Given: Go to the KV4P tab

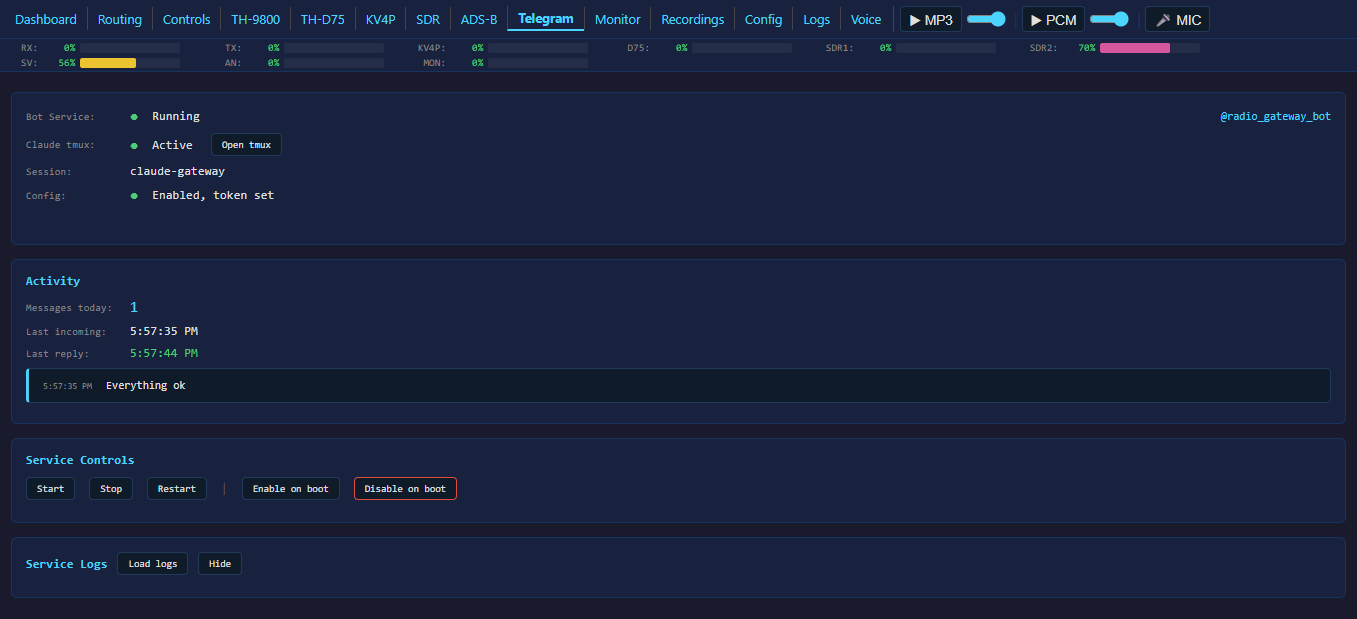Looking at the screenshot, I should pyautogui.click(x=381, y=19).
